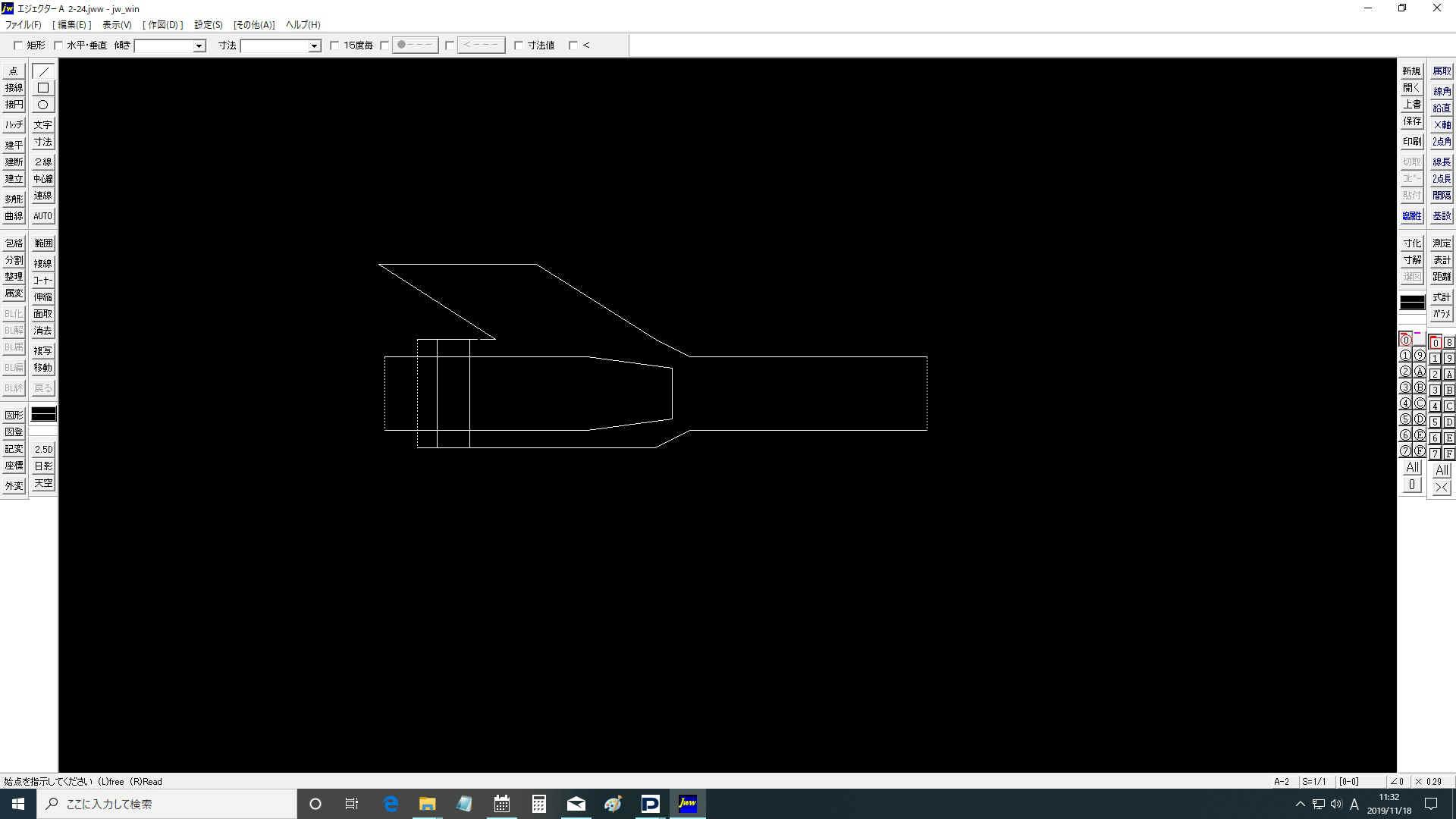1456x819 pixels.
Task: Click the layer group X button
Action: 1442,488
